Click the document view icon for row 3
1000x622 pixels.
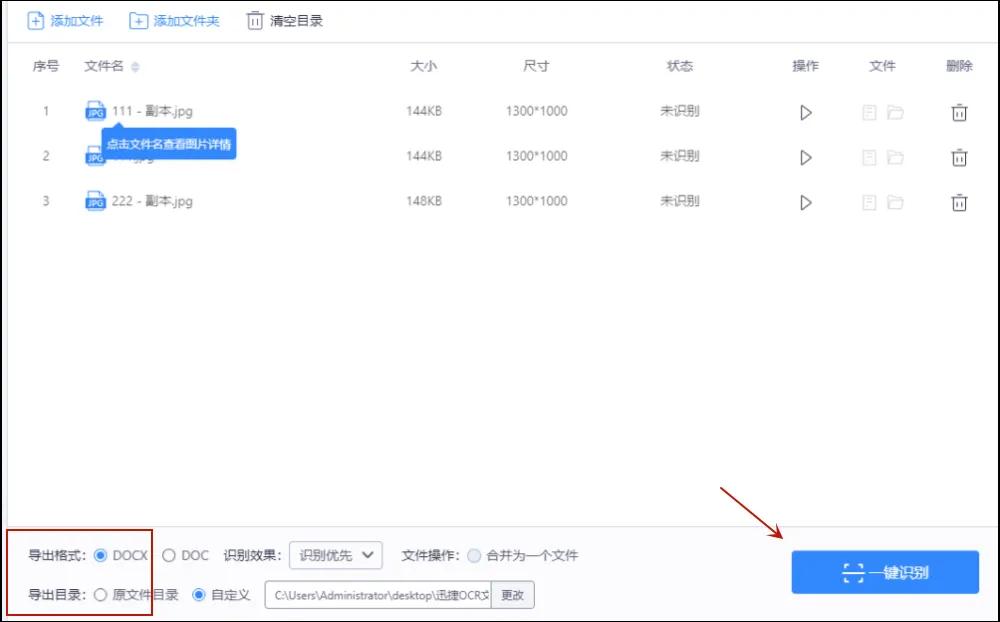[x=868, y=202]
